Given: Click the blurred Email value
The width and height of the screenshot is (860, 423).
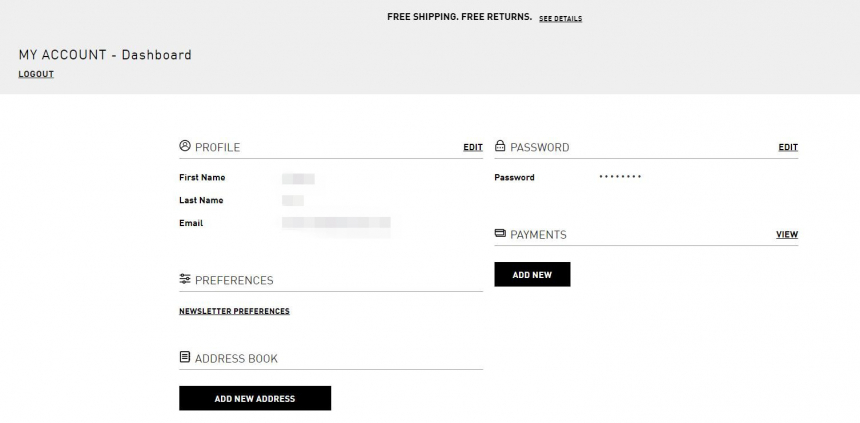Looking at the screenshot, I should coord(336,222).
